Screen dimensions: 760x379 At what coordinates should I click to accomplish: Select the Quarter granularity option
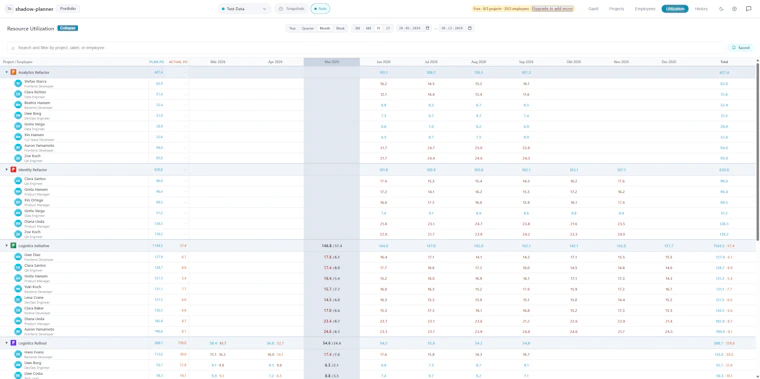(x=308, y=28)
